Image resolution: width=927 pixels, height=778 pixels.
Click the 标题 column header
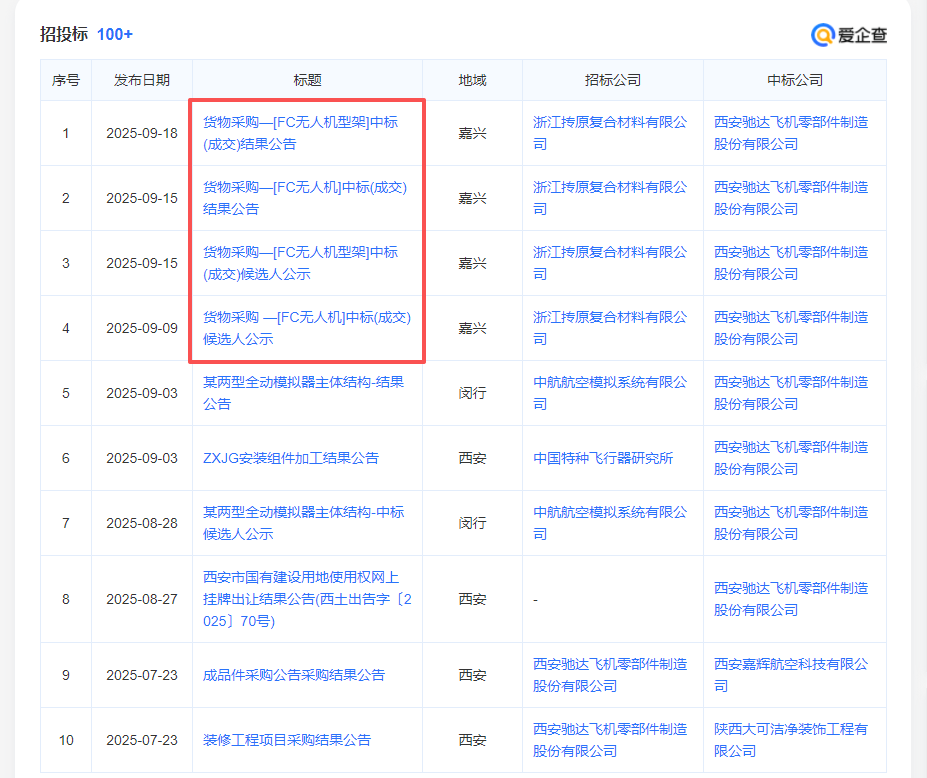click(307, 80)
